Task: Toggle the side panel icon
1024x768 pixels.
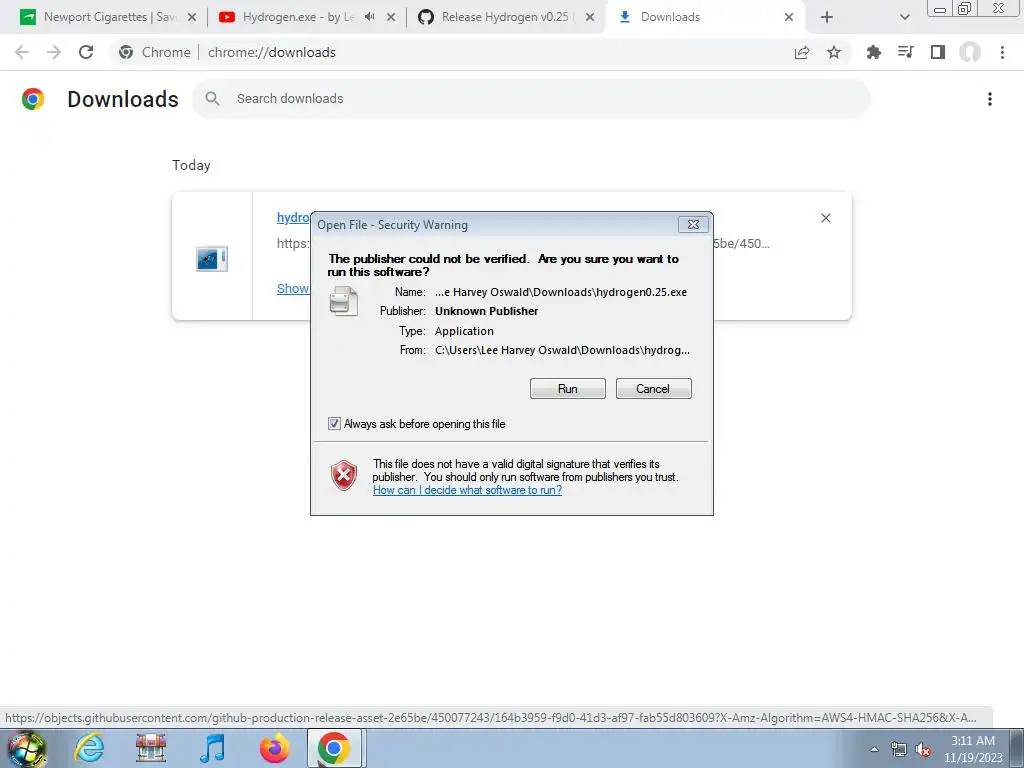Action: pyautogui.click(x=938, y=52)
